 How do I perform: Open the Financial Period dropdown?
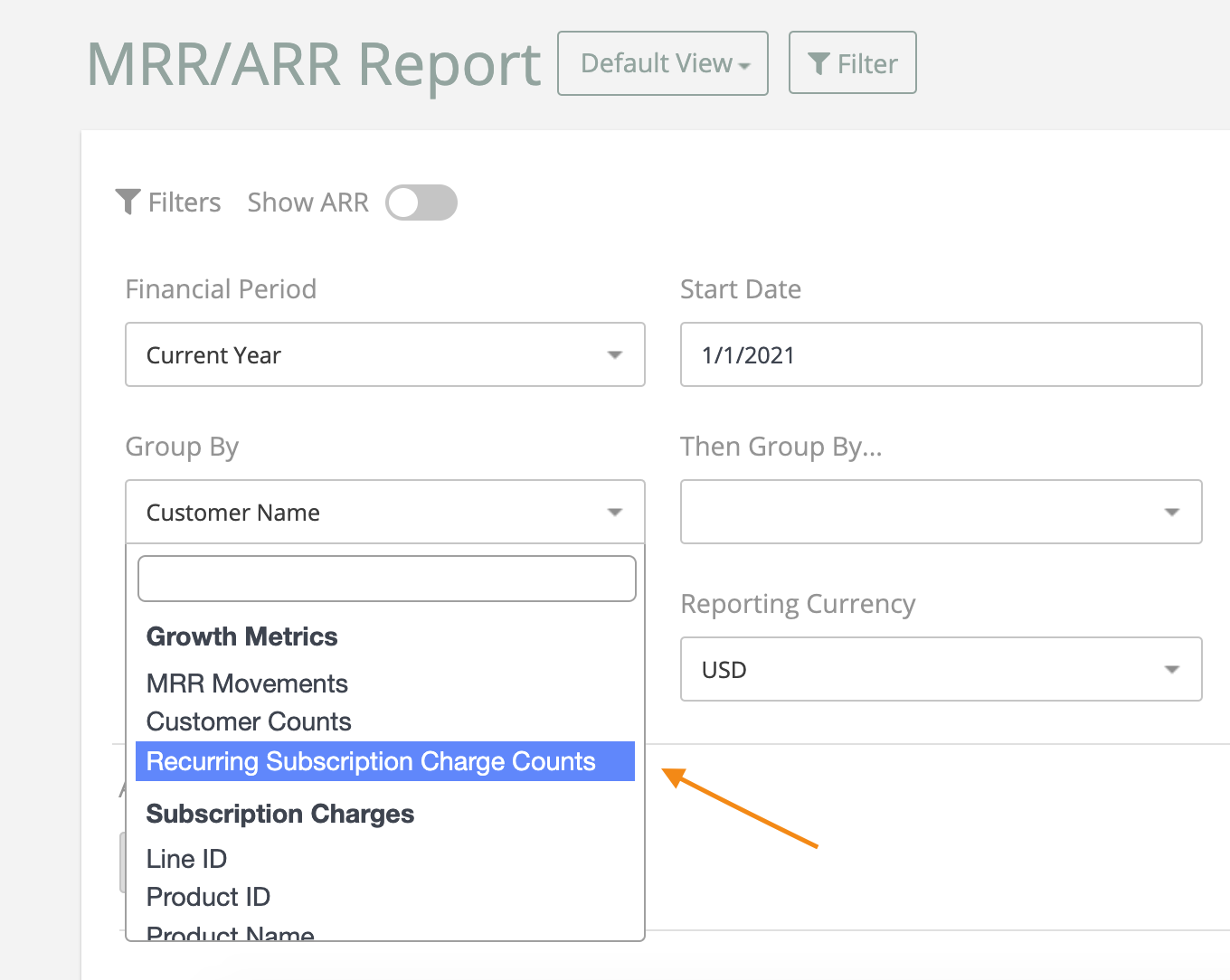coord(385,354)
